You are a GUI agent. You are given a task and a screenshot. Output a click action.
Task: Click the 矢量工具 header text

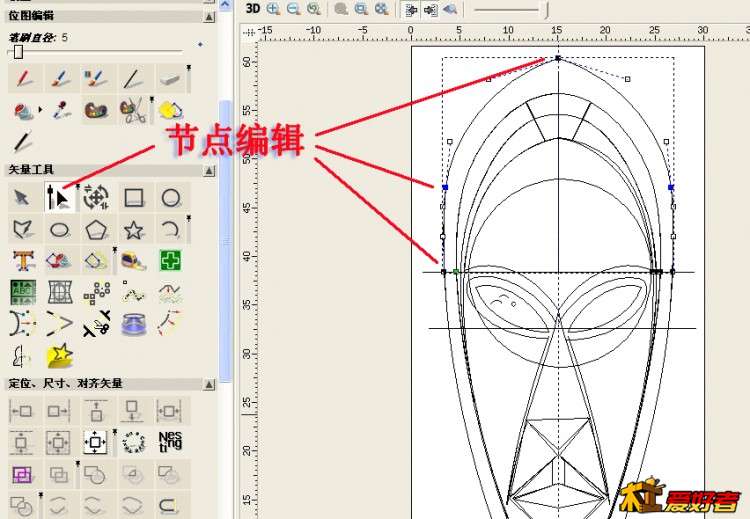point(31,170)
